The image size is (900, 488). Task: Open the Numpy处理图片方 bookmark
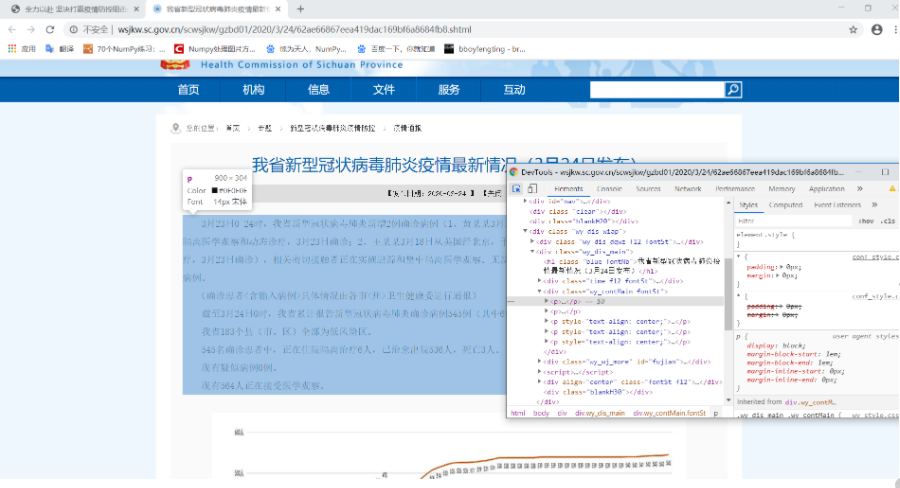point(215,49)
